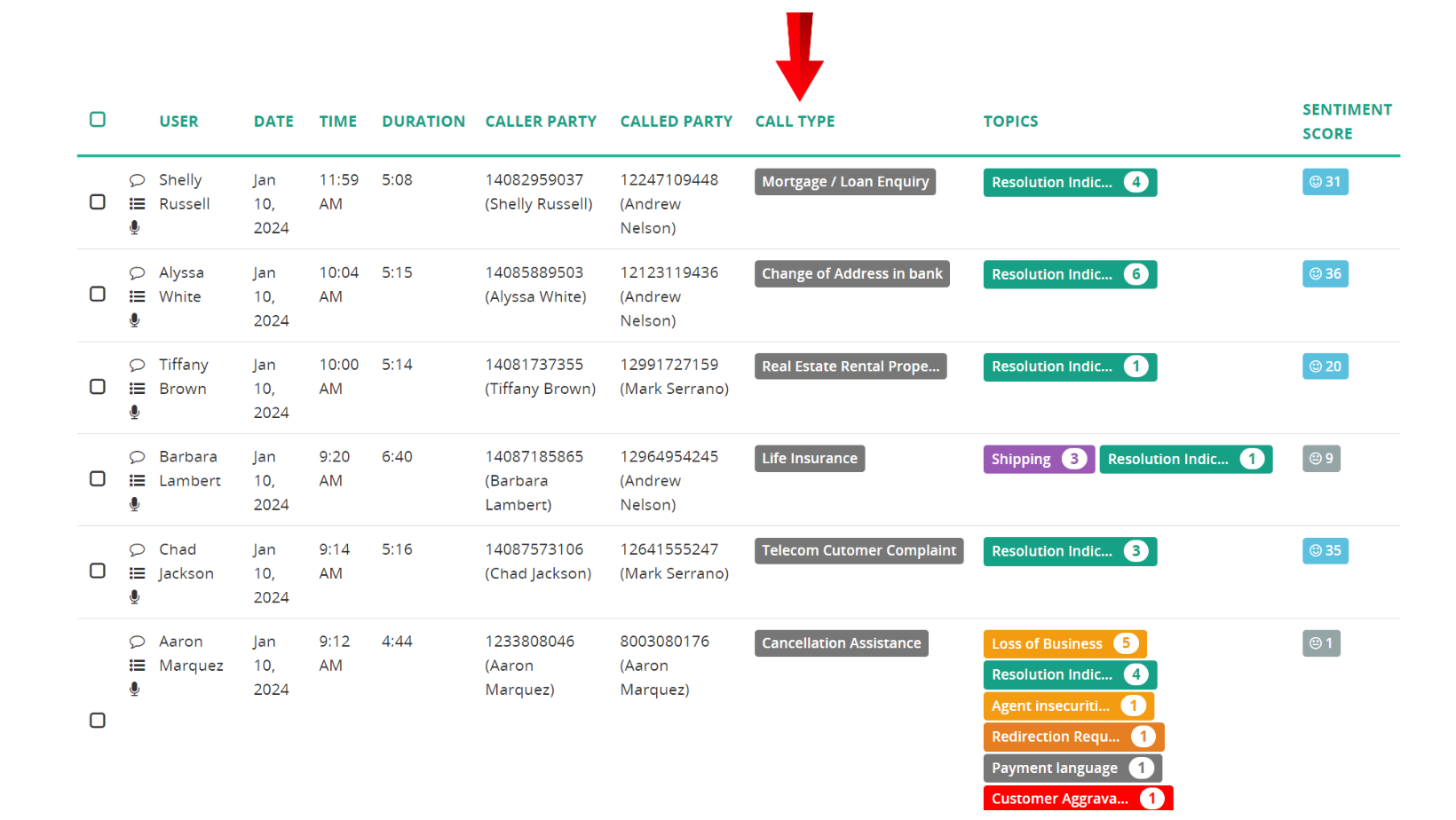Viewport: 1456px width, 820px height.
Task: Open comment icon for Shelly Russell's call
Action: click(x=137, y=180)
